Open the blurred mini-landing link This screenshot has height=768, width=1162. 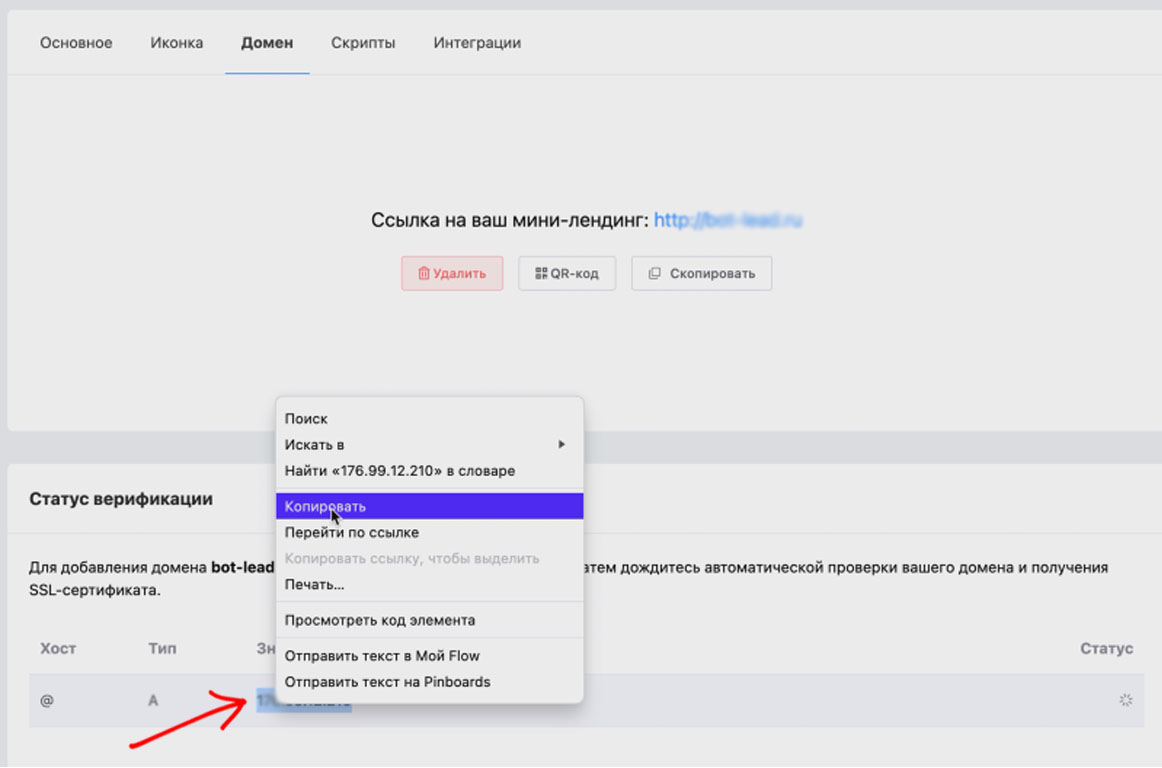click(x=728, y=220)
